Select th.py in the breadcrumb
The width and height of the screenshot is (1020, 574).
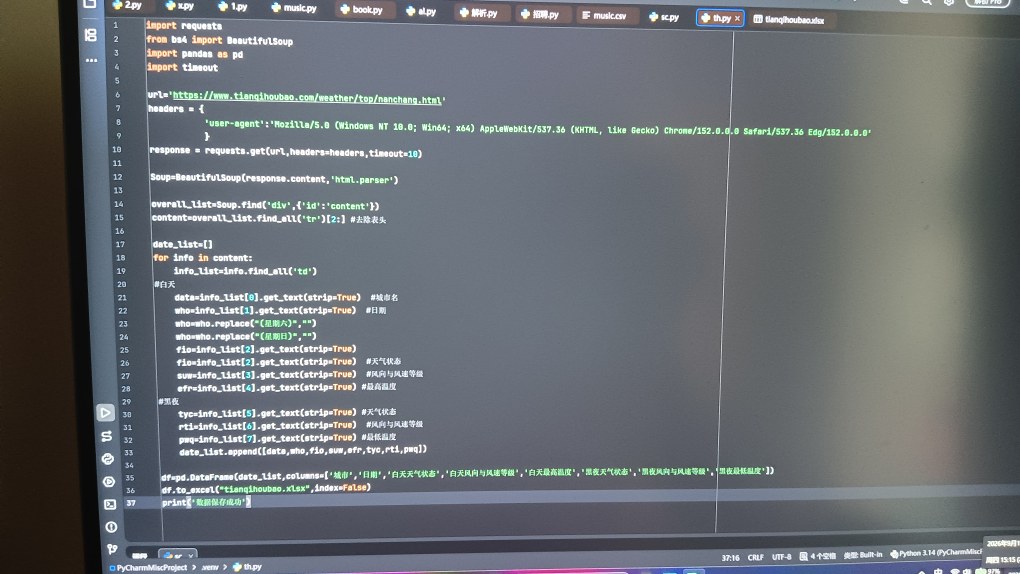coord(247,567)
